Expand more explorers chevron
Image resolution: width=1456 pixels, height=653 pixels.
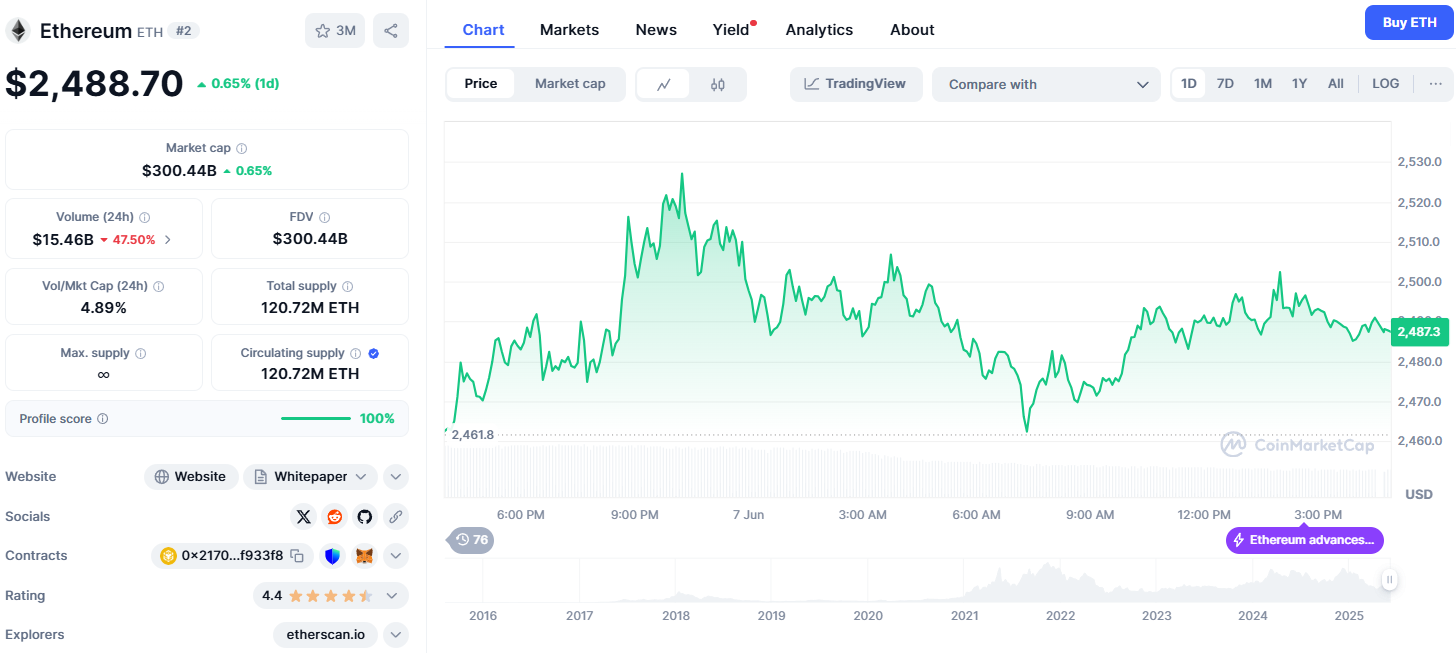click(x=396, y=635)
